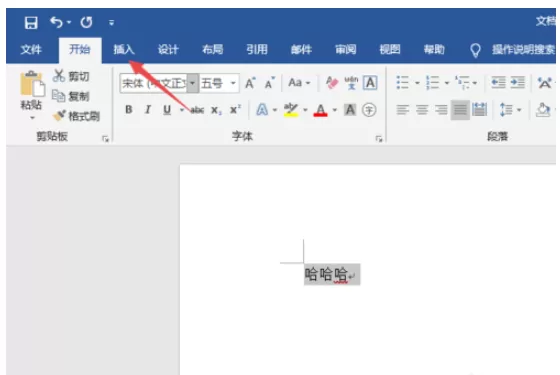Click the 五号 font size box

(214, 83)
